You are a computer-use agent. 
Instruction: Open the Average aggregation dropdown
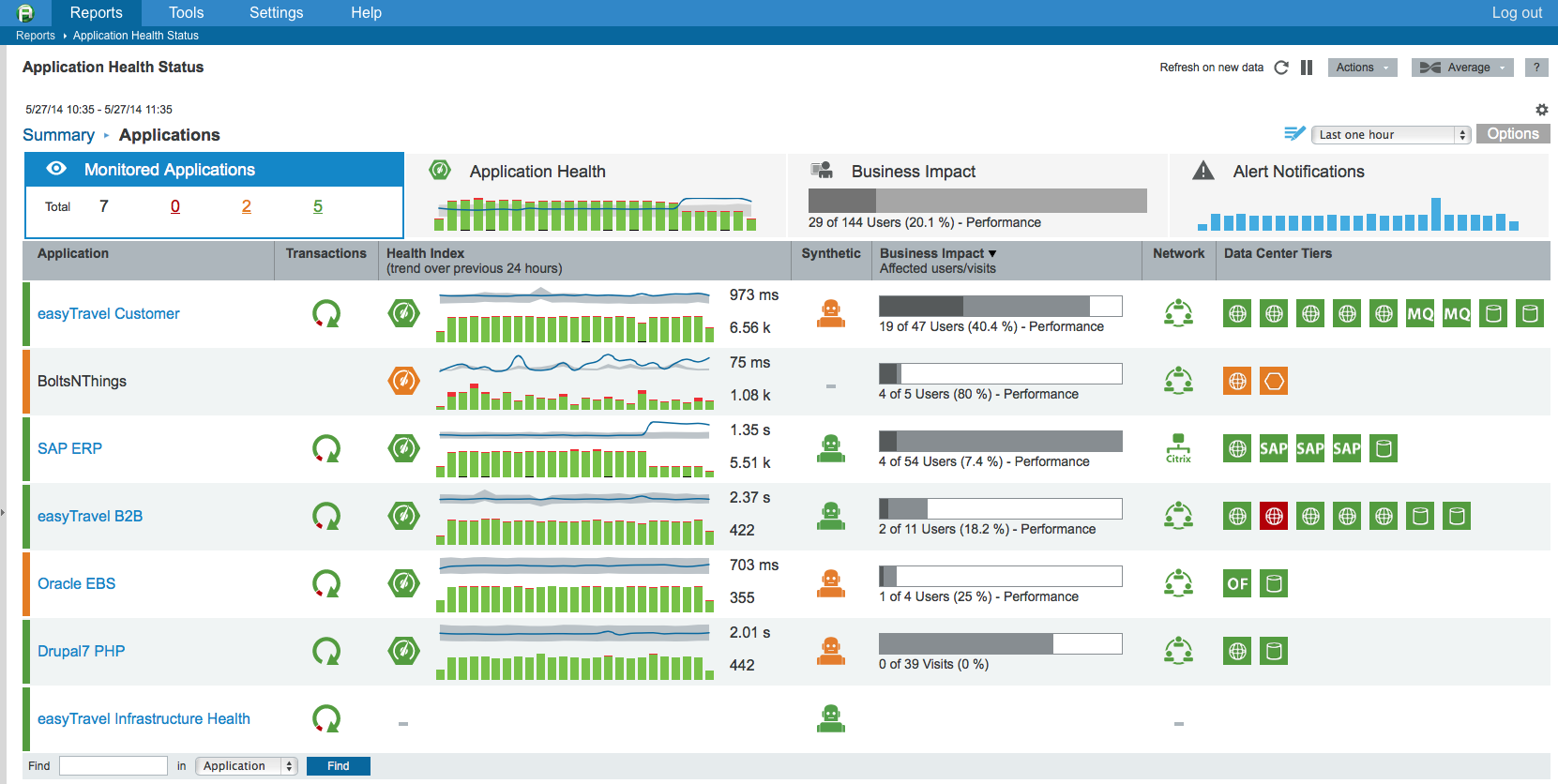pos(1462,68)
